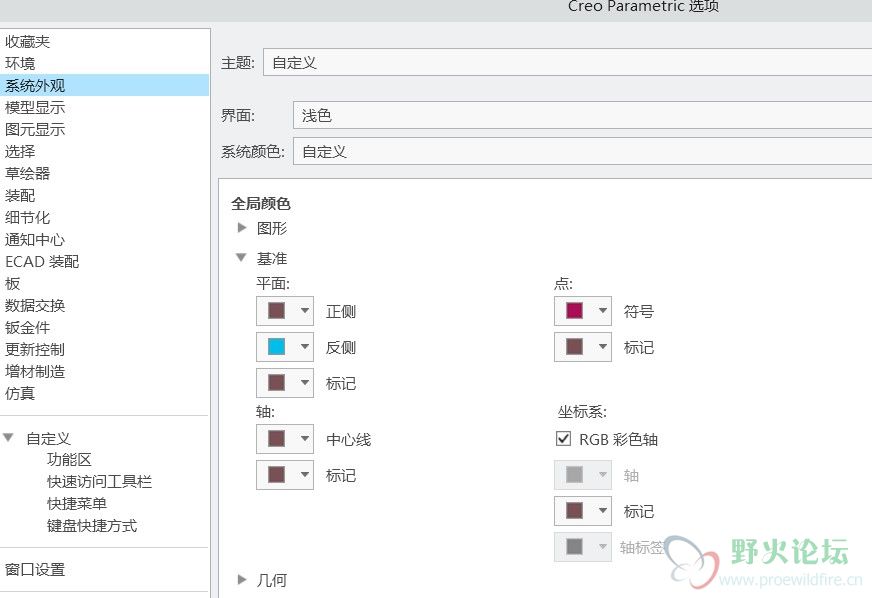Screen dimensions: 872x598
Task: Click the 正侧 plane color swatch
Action: (x=276, y=310)
